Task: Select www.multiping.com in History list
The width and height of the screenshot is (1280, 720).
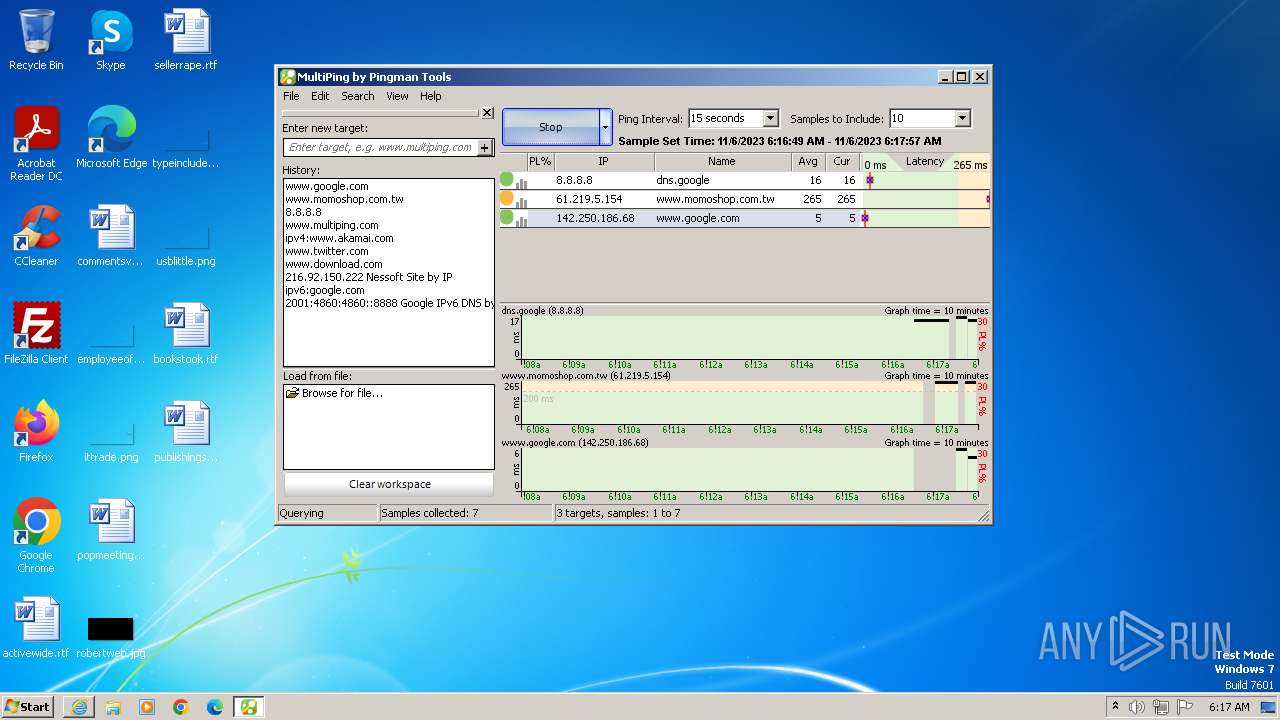Action: click(332, 225)
